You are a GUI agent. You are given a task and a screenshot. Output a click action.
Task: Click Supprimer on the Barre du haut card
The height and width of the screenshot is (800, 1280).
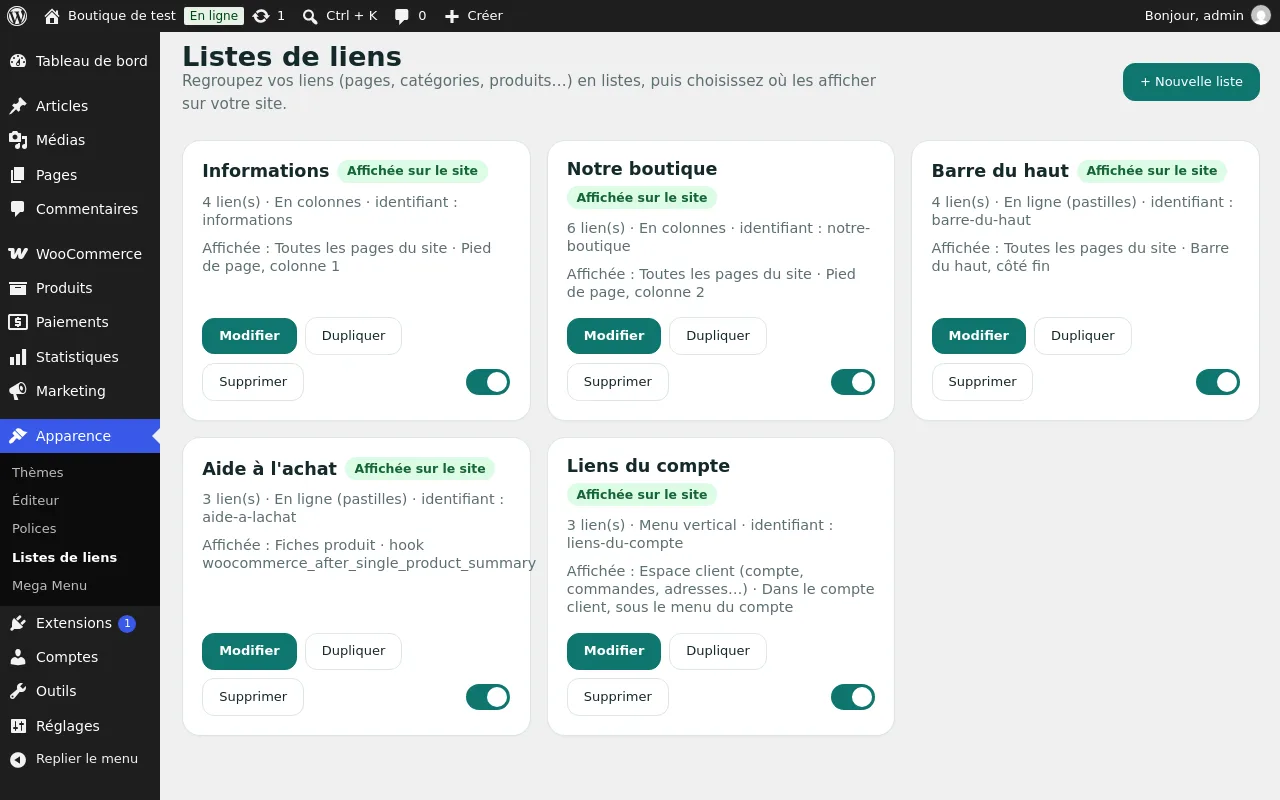click(982, 382)
